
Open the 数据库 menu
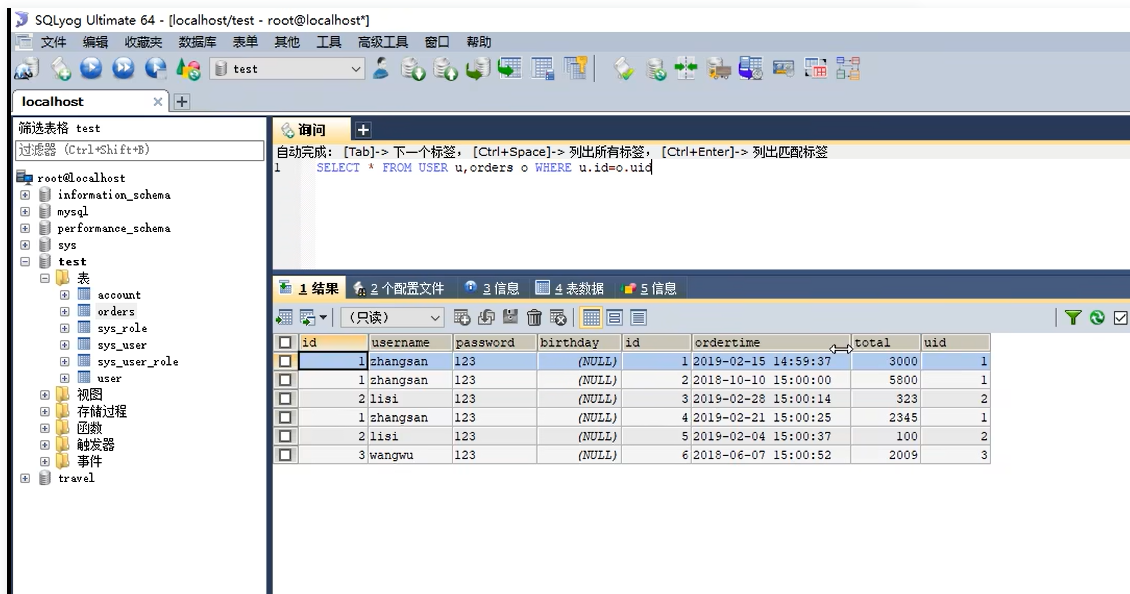pyautogui.click(x=197, y=41)
